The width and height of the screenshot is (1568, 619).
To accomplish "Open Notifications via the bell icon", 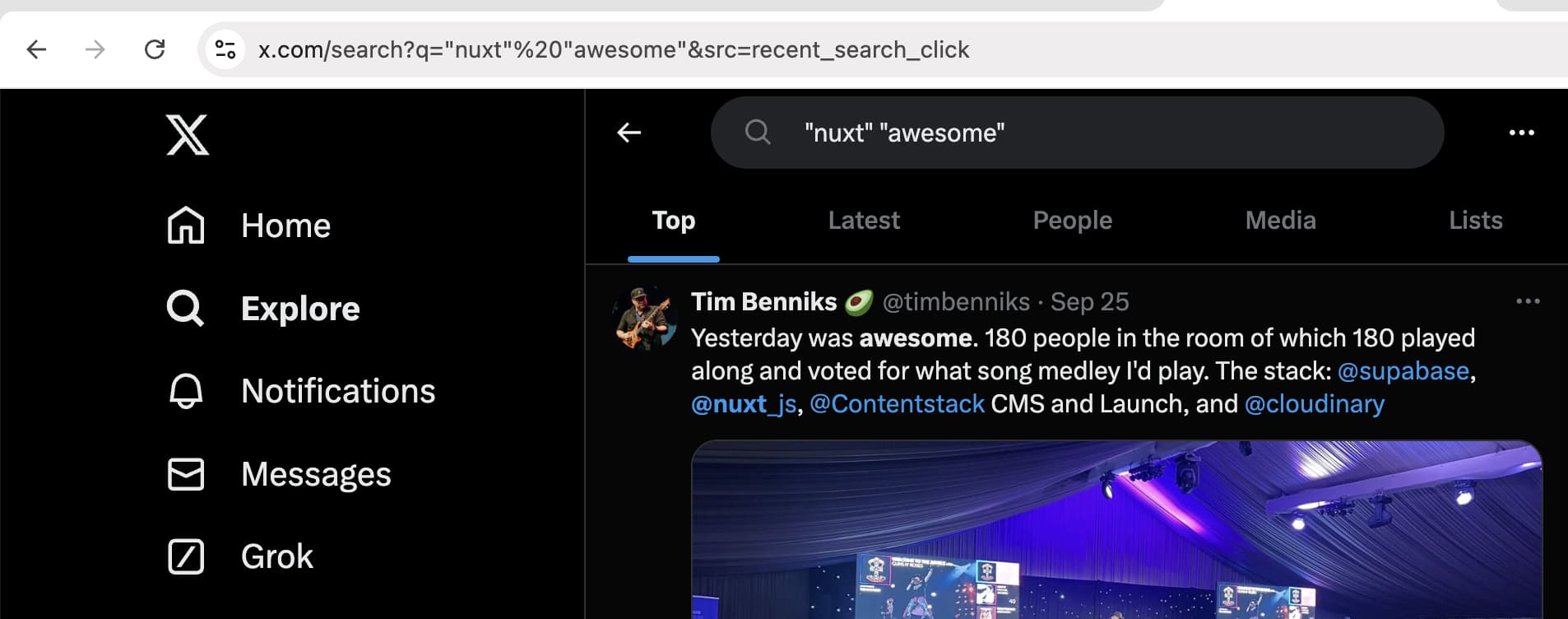I will coord(185,390).
